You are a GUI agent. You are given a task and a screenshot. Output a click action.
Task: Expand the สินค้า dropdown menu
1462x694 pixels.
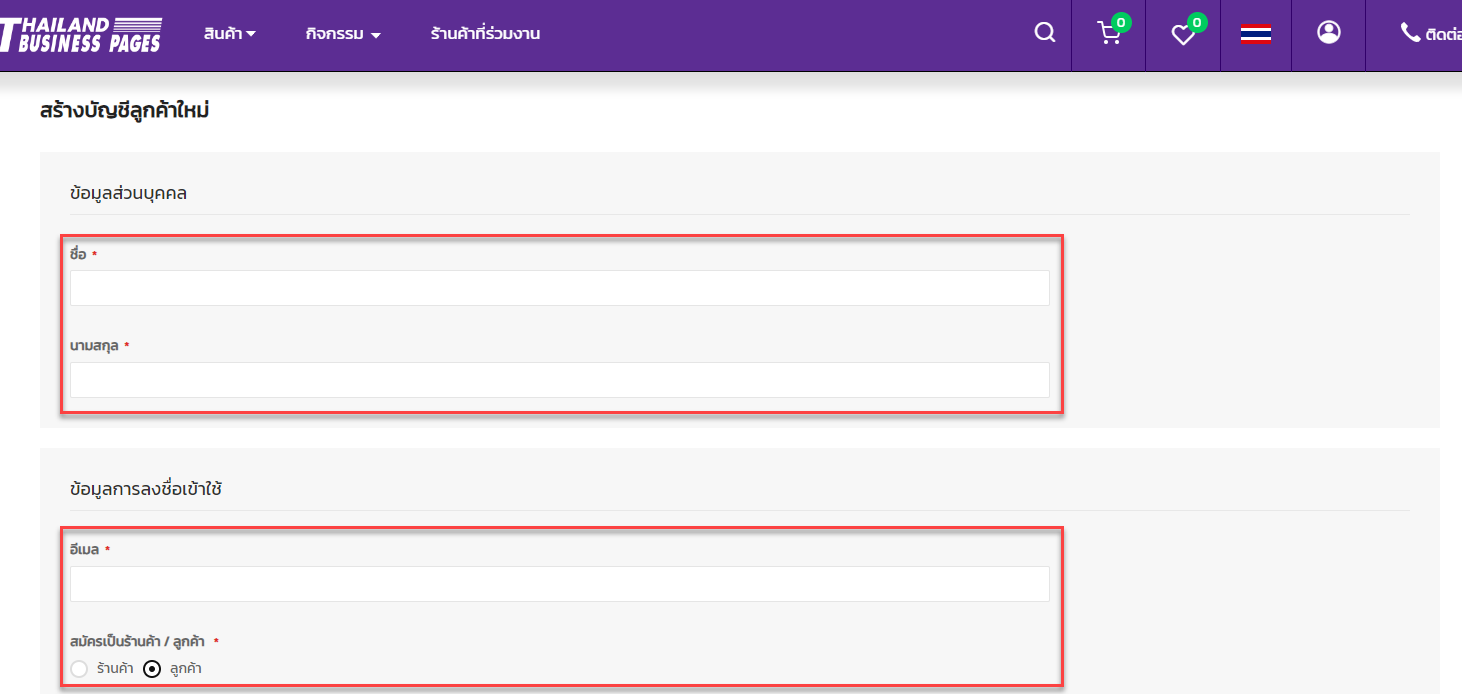229,34
